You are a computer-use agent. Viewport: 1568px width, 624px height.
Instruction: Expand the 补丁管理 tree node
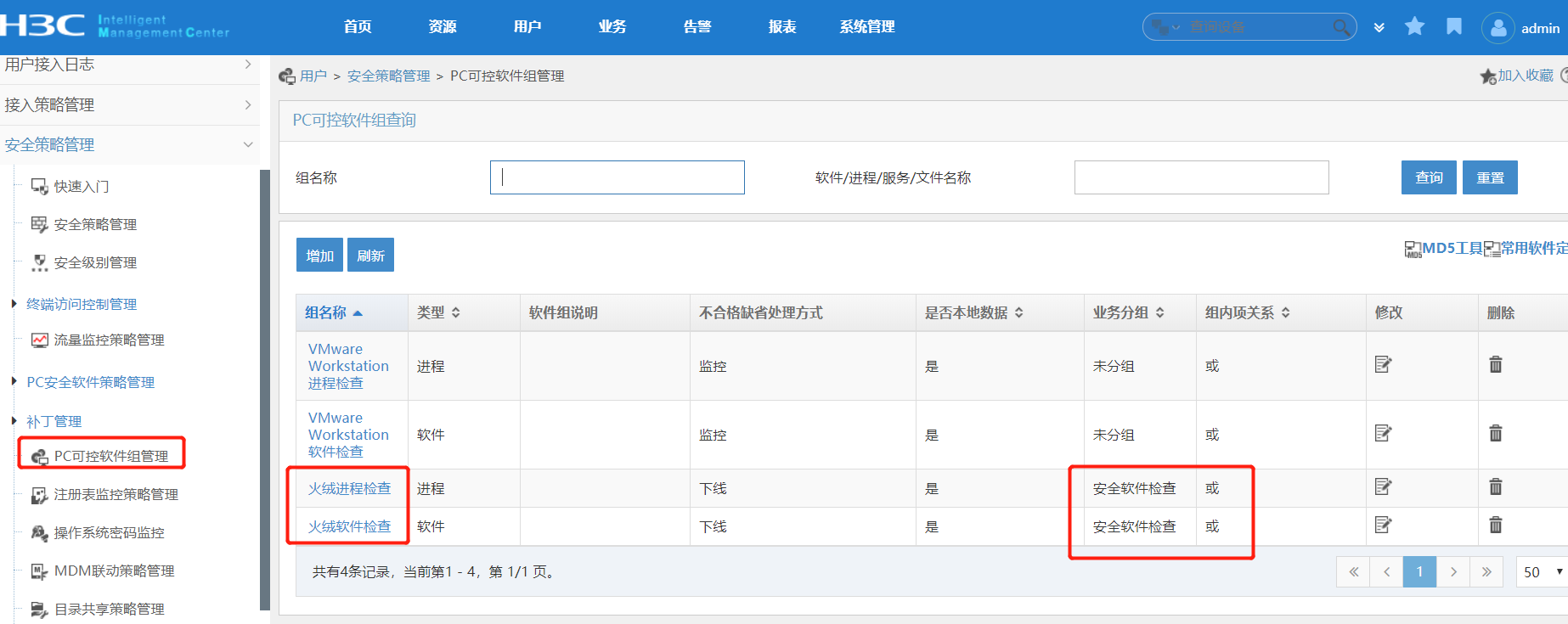click(x=14, y=420)
